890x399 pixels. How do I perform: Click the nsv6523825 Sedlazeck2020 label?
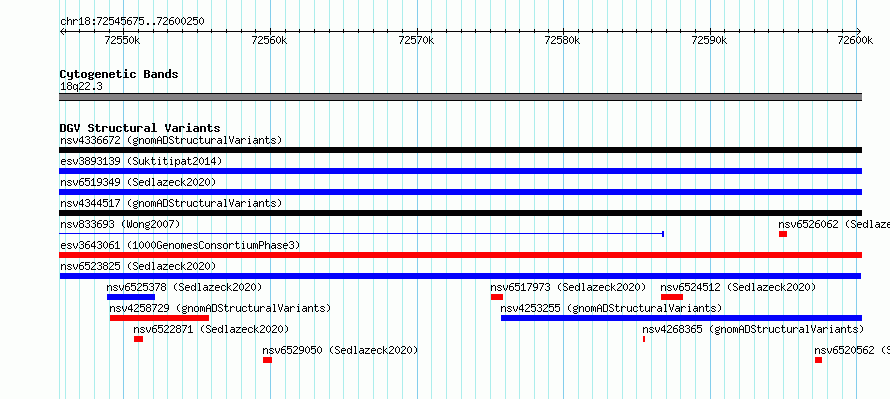[138, 266]
